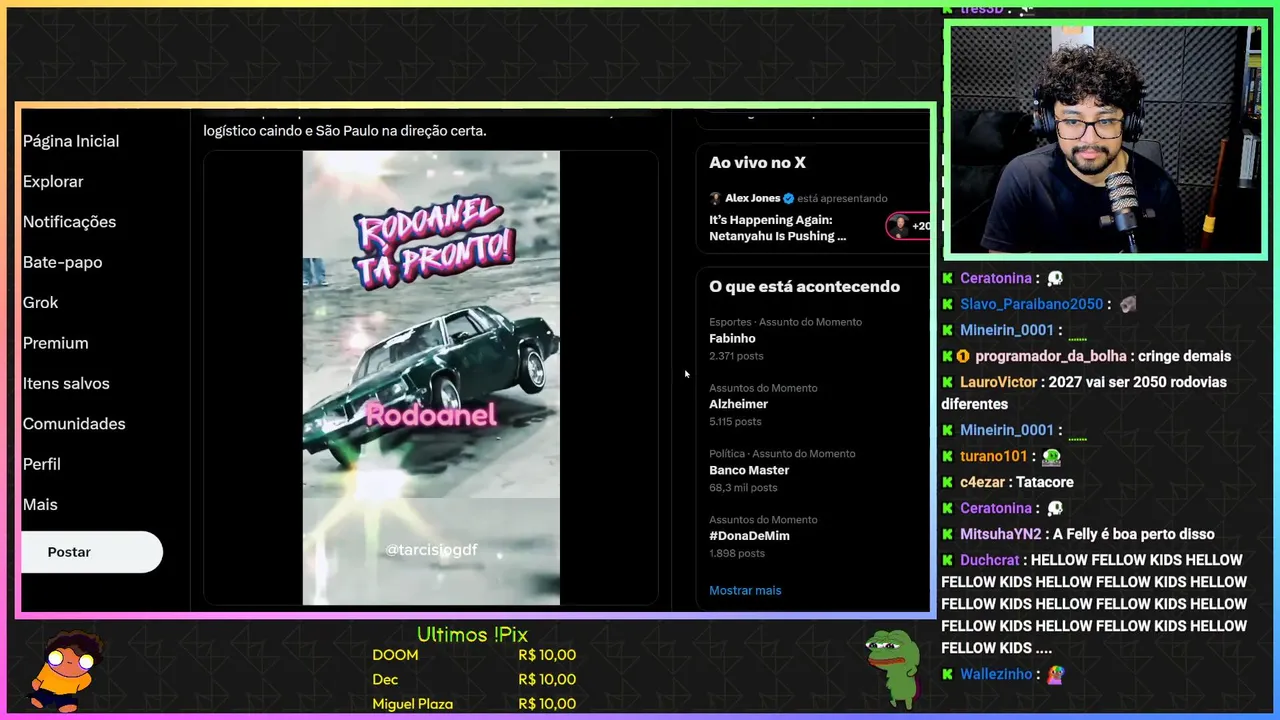Click username MitsuhaYN2 in chat

(1000, 534)
